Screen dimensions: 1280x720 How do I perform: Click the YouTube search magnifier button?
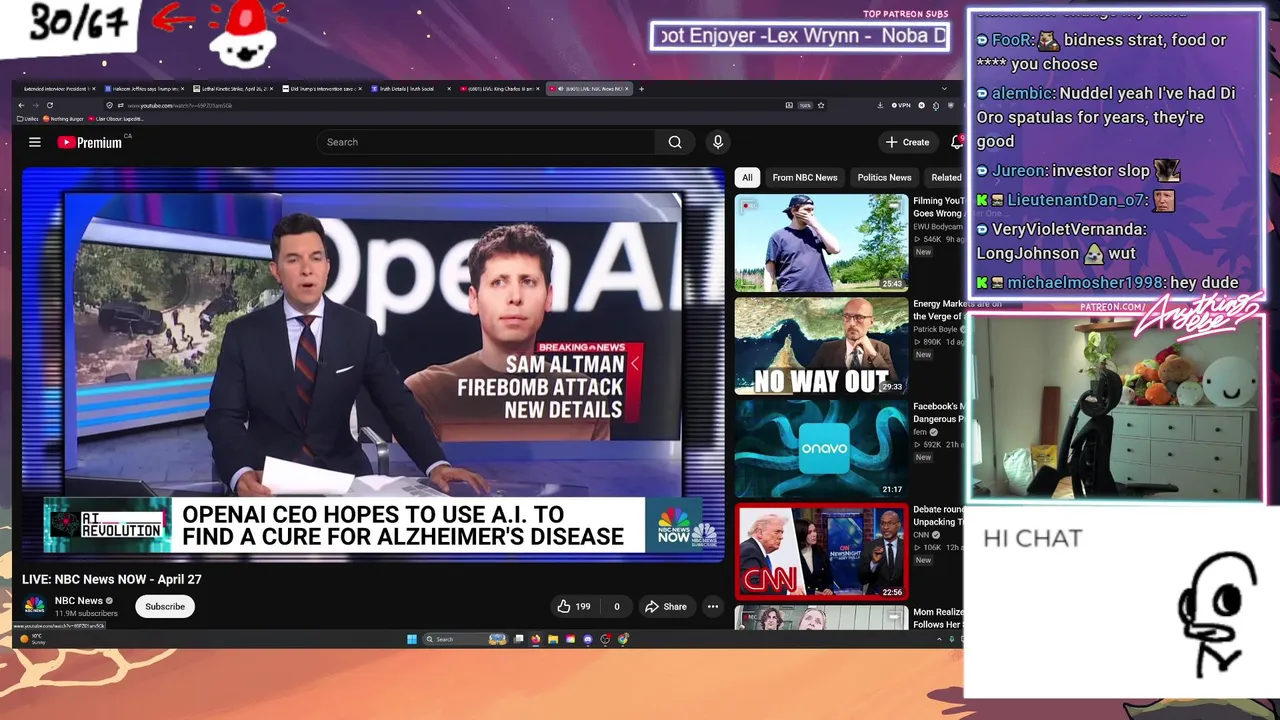coord(675,142)
